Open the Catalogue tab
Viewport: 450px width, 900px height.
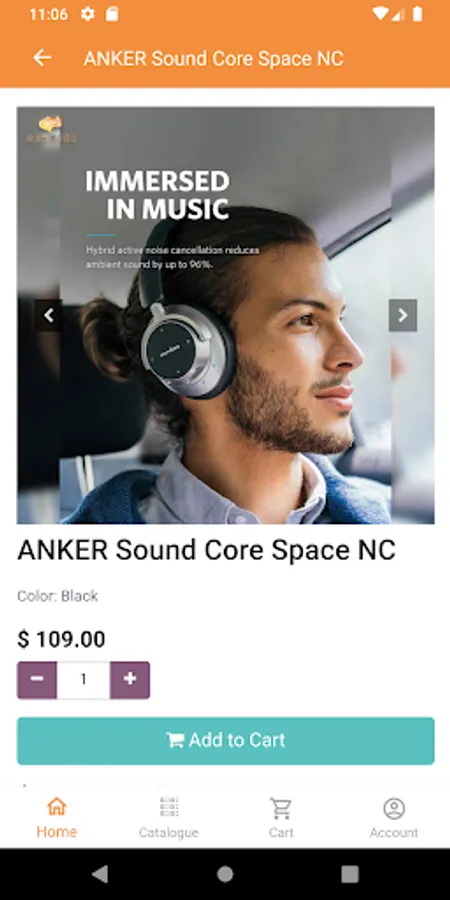tap(169, 818)
